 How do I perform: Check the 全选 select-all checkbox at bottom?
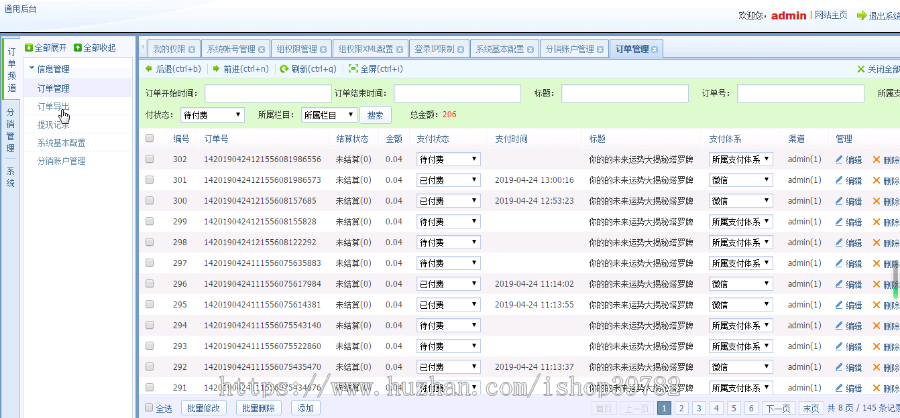pyautogui.click(x=150, y=408)
